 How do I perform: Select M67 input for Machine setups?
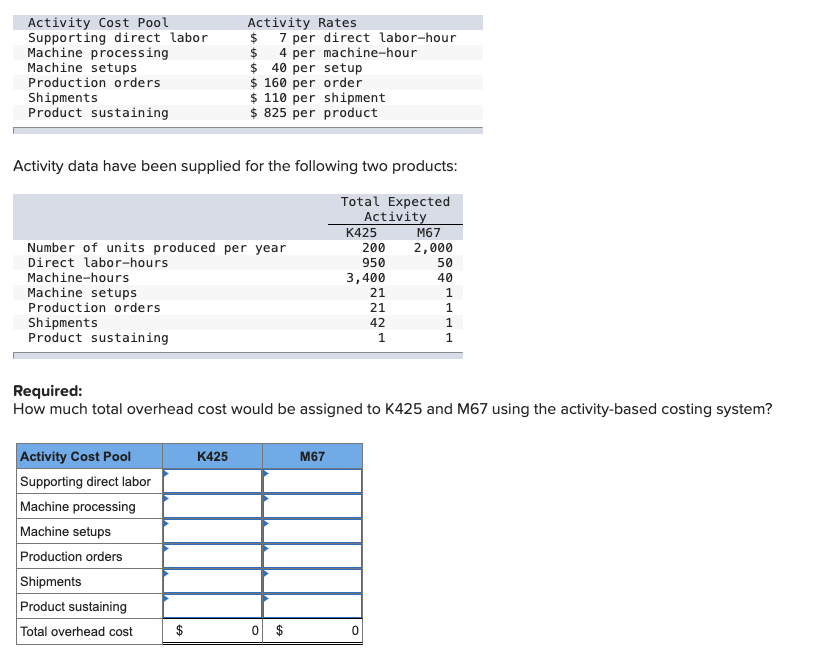(x=312, y=531)
